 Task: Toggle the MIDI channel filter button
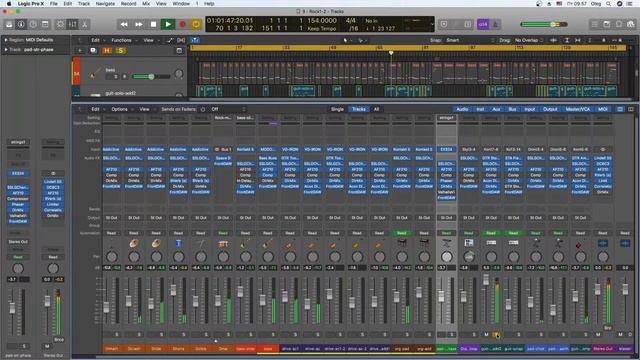602,109
